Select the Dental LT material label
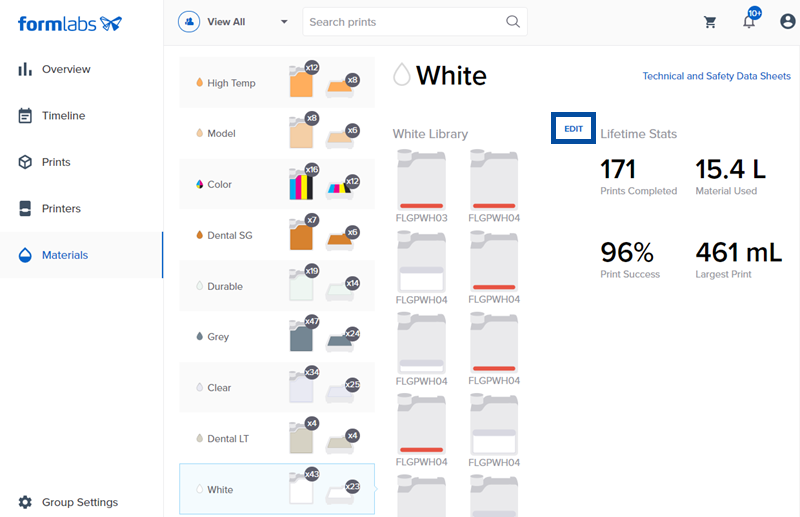 228,439
